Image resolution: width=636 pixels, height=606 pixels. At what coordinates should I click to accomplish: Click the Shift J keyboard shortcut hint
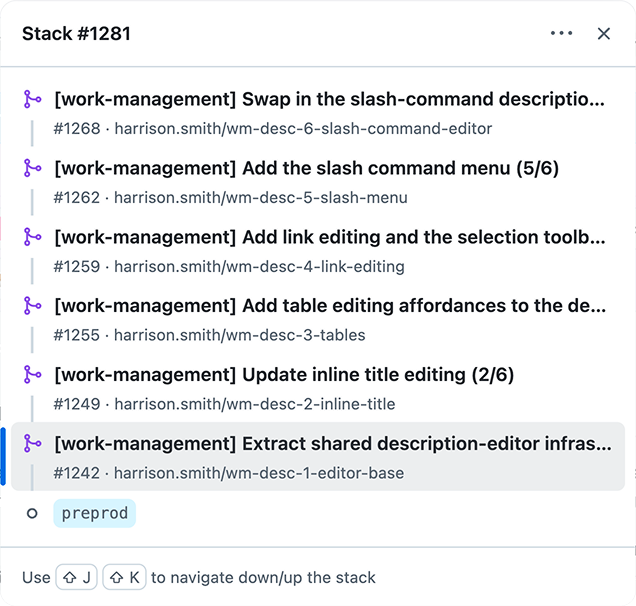(x=76, y=577)
